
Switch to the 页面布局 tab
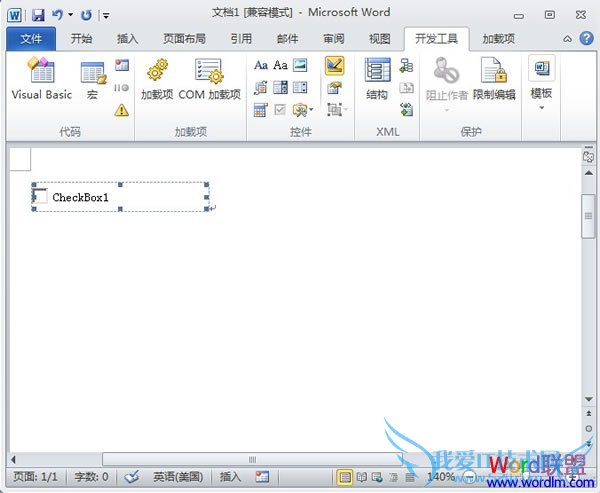click(184, 39)
